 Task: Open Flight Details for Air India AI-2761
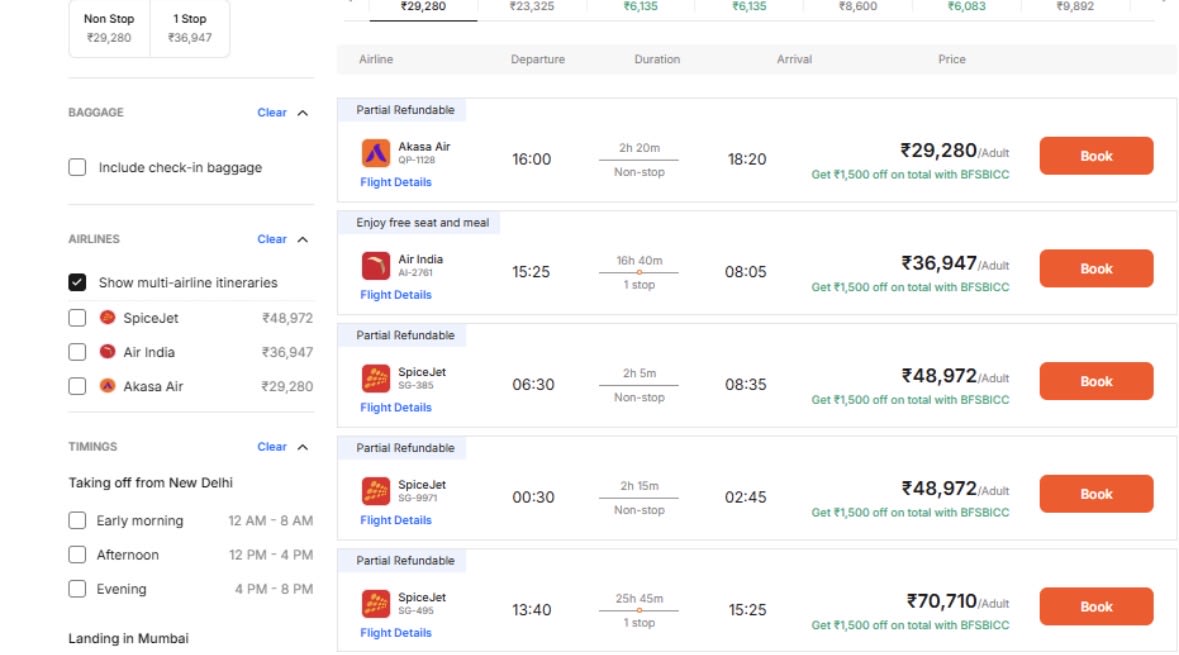(396, 295)
